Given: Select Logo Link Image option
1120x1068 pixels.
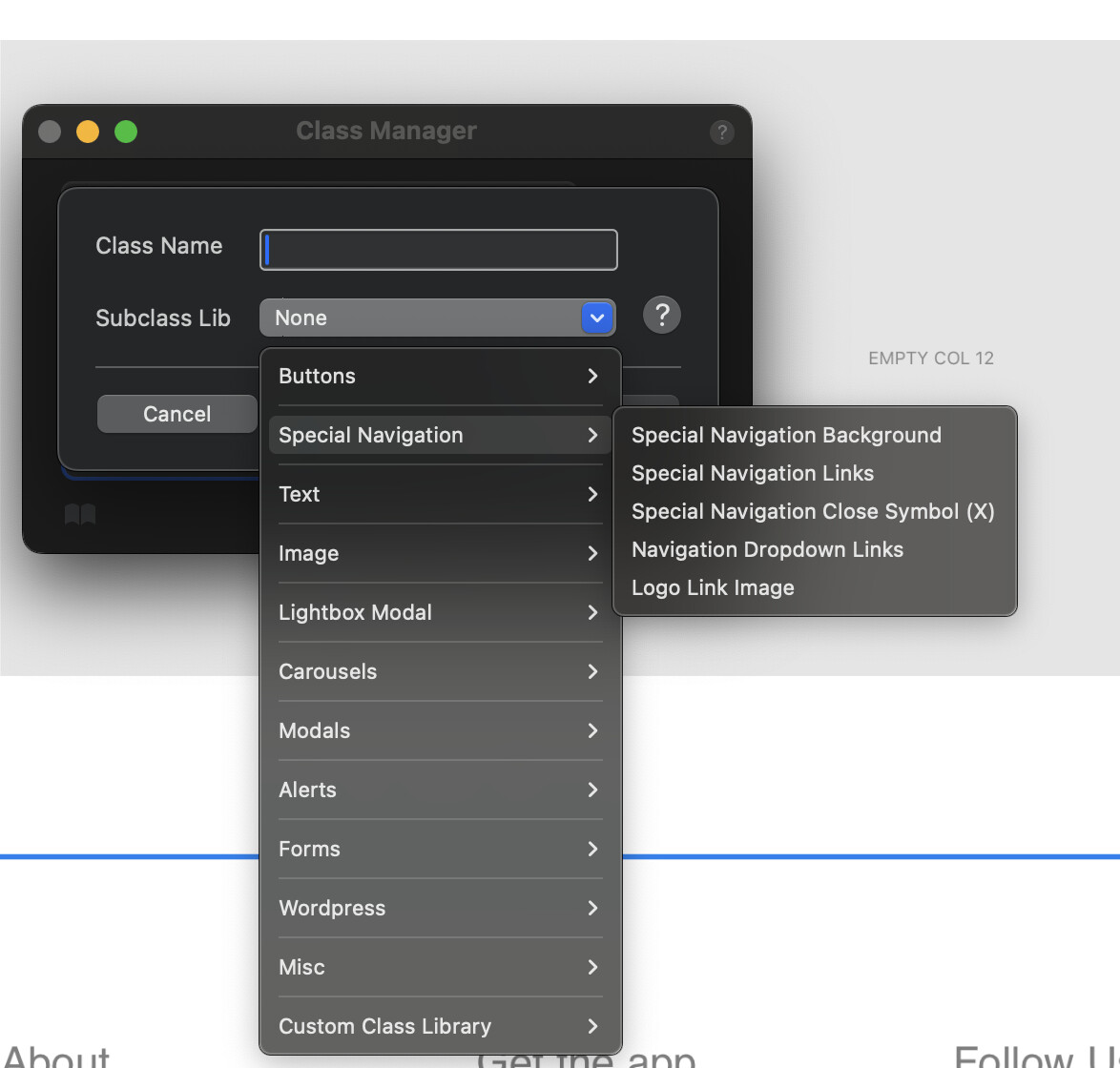Looking at the screenshot, I should pyautogui.click(x=713, y=587).
